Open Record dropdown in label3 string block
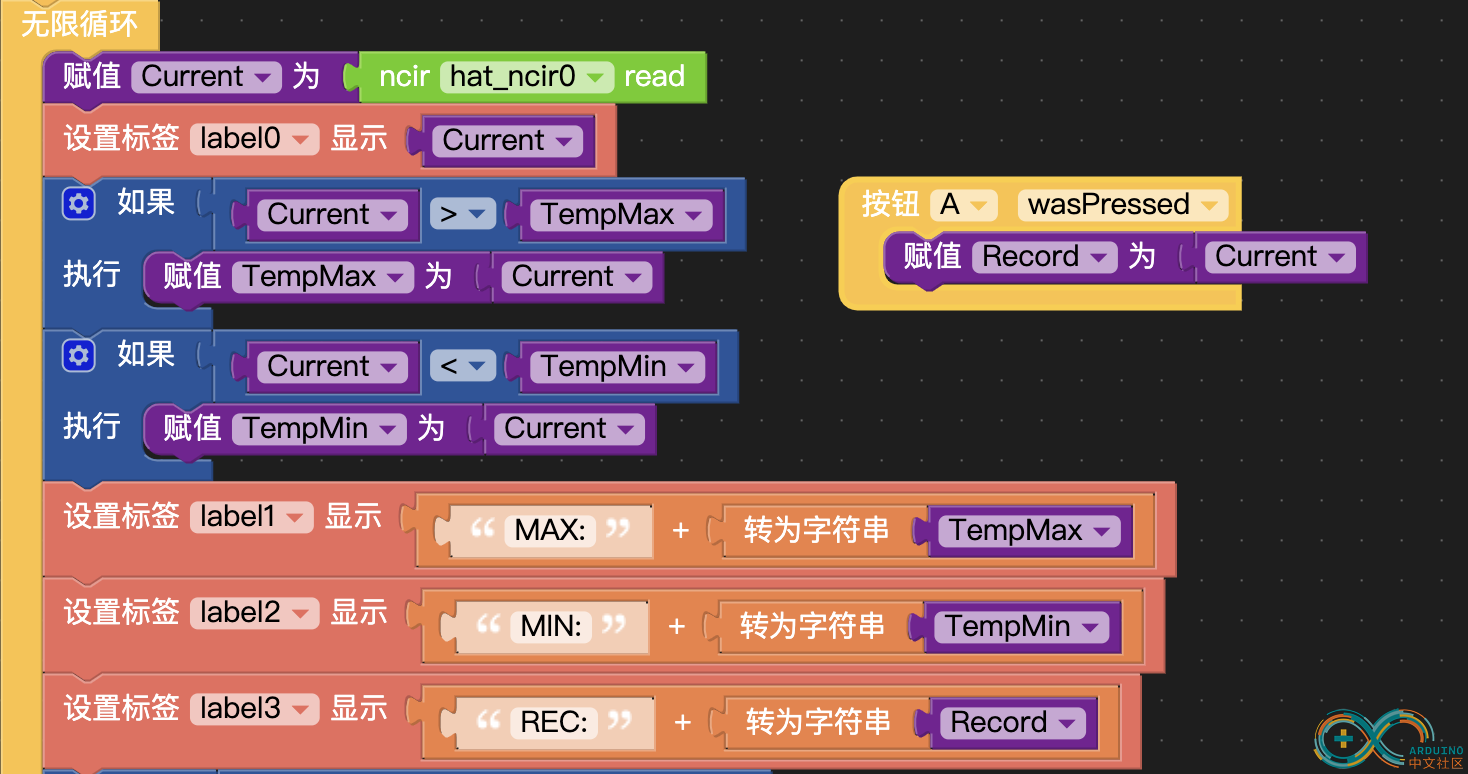 (1013, 723)
